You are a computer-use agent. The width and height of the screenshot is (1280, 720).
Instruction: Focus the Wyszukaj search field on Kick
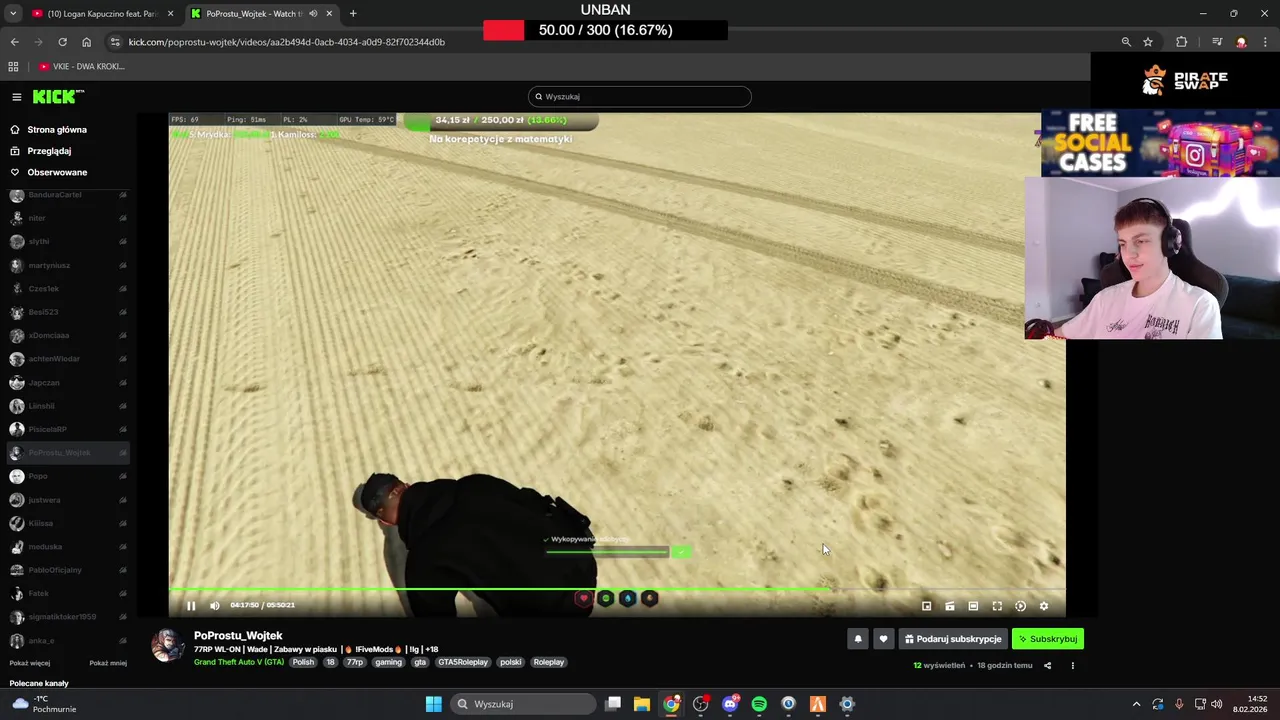coord(640,97)
